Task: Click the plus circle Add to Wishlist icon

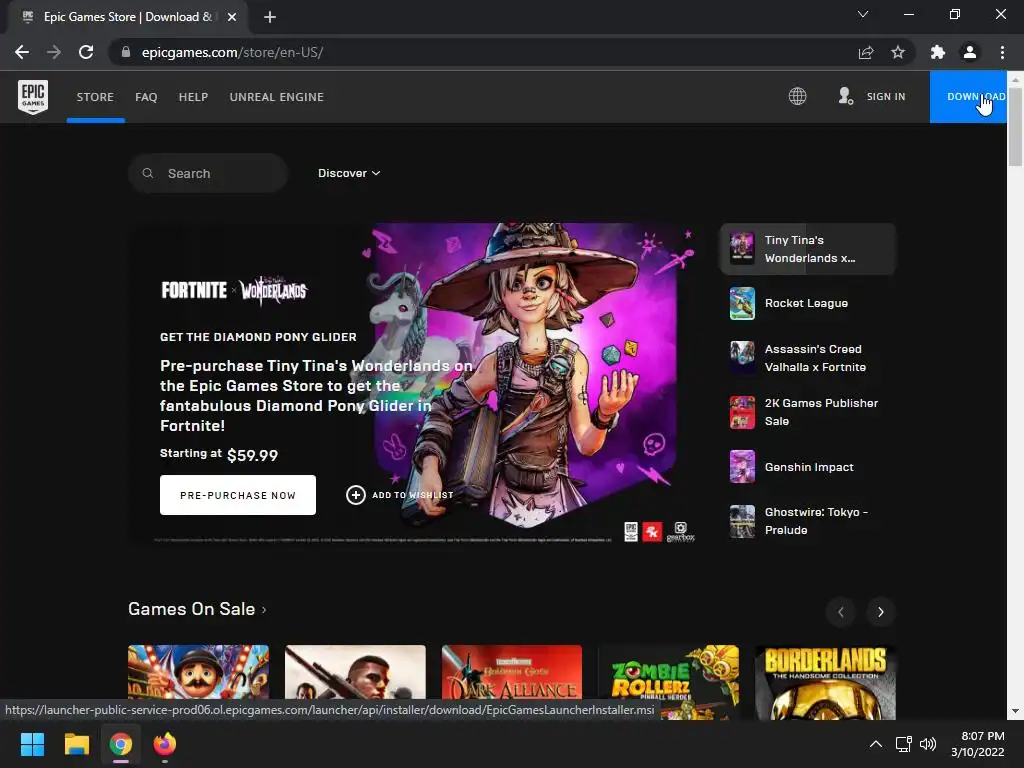Action: click(356, 495)
